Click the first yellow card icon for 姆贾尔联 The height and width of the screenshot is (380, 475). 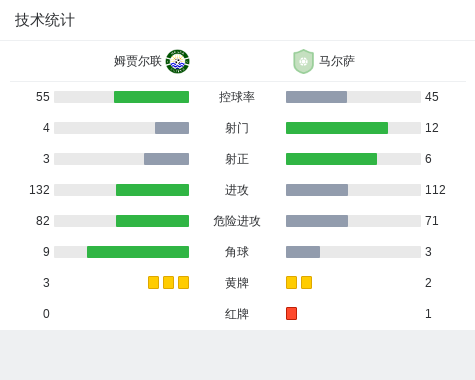point(153,283)
